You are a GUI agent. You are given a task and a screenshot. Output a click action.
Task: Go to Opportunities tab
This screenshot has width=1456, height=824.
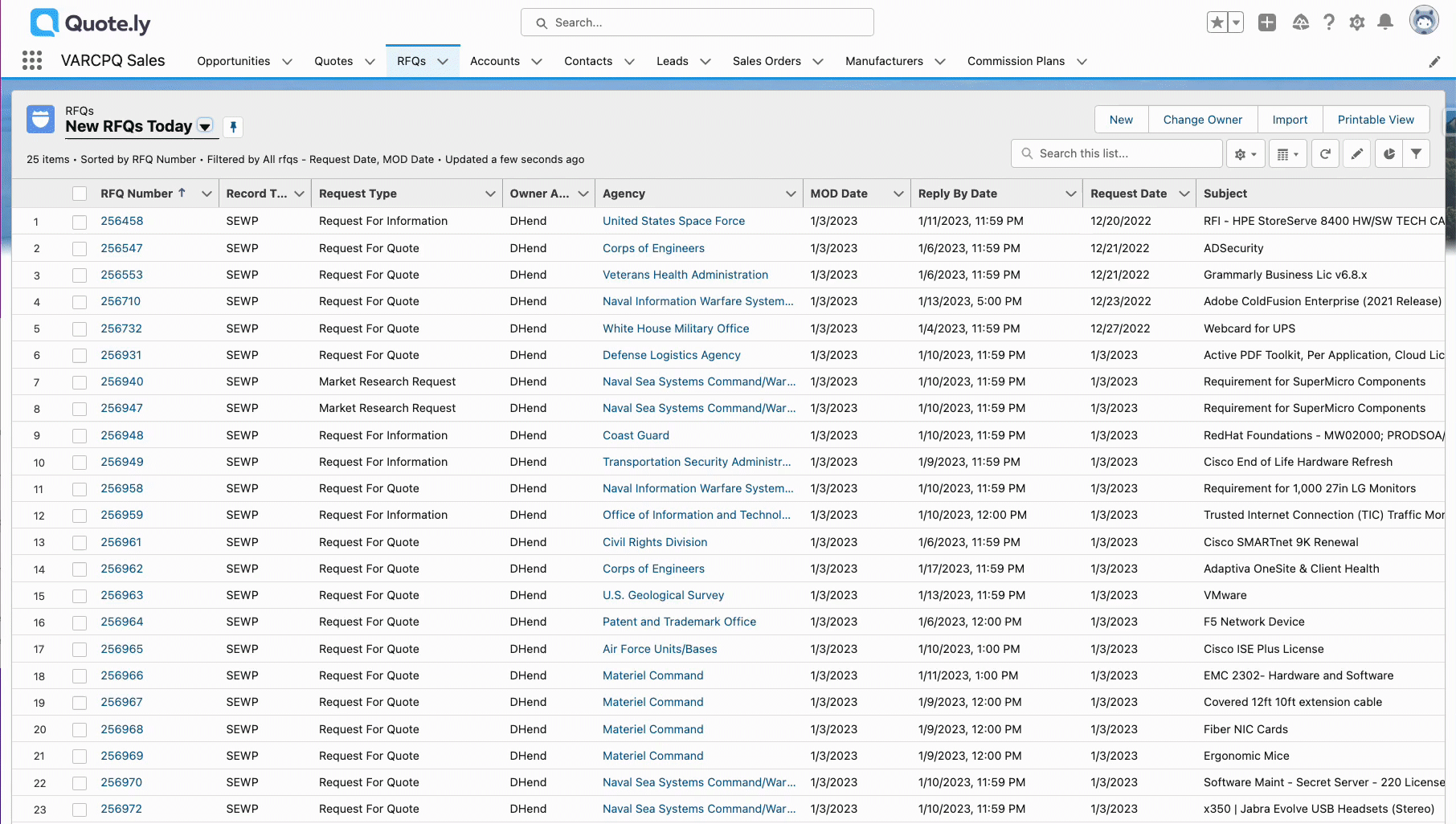click(233, 61)
